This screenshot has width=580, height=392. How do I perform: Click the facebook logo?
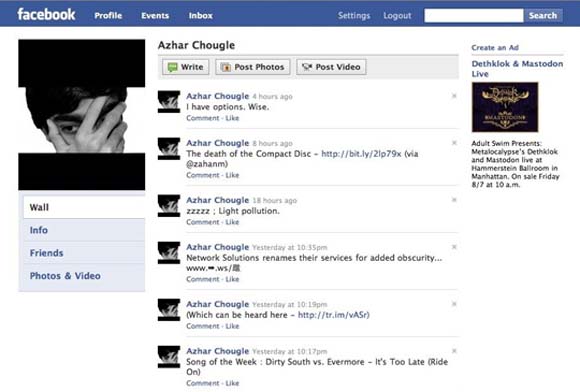point(46,15)
